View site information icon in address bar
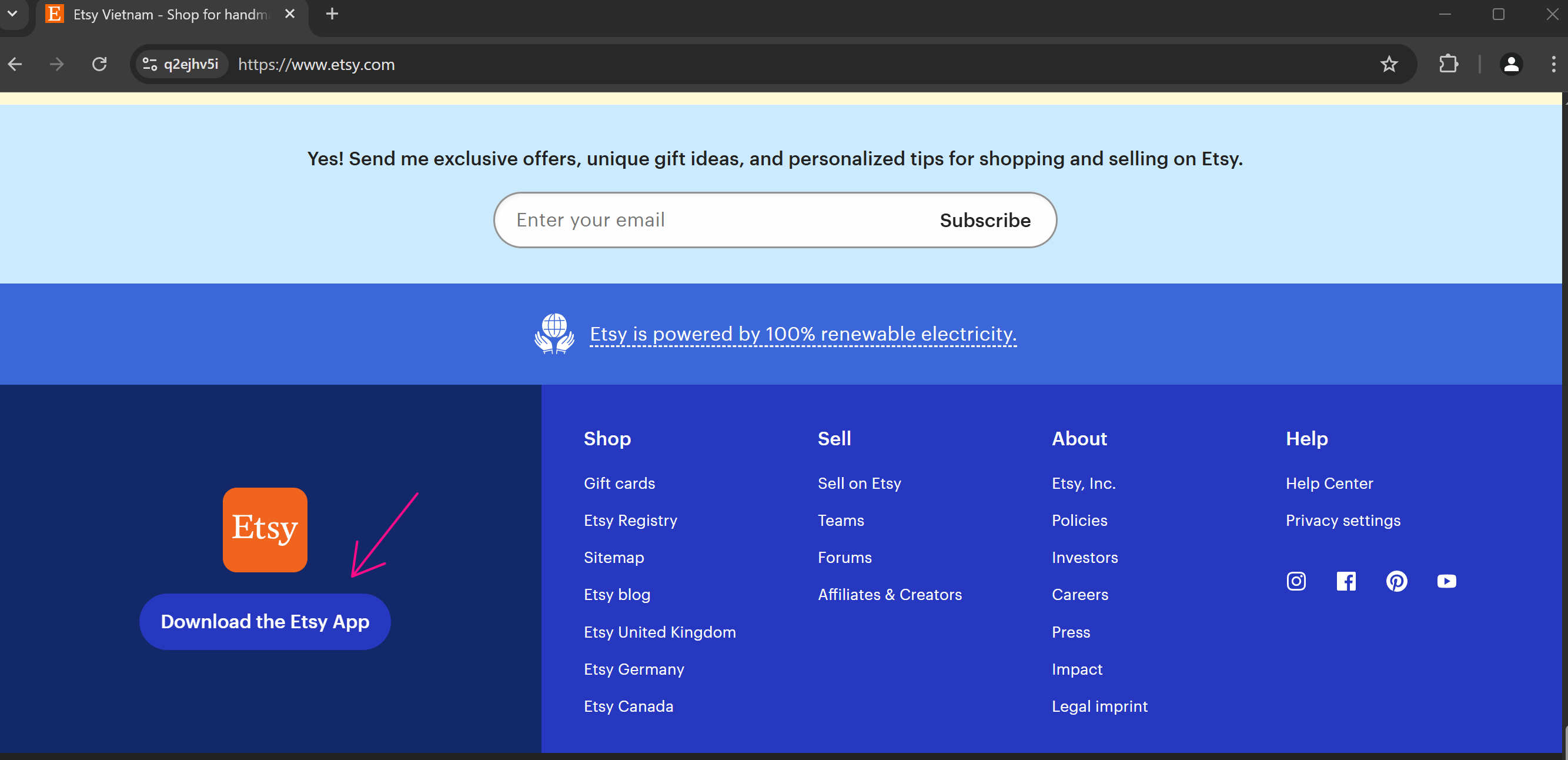The width and height of the screenshot is (1568, 760). point(150,65)
